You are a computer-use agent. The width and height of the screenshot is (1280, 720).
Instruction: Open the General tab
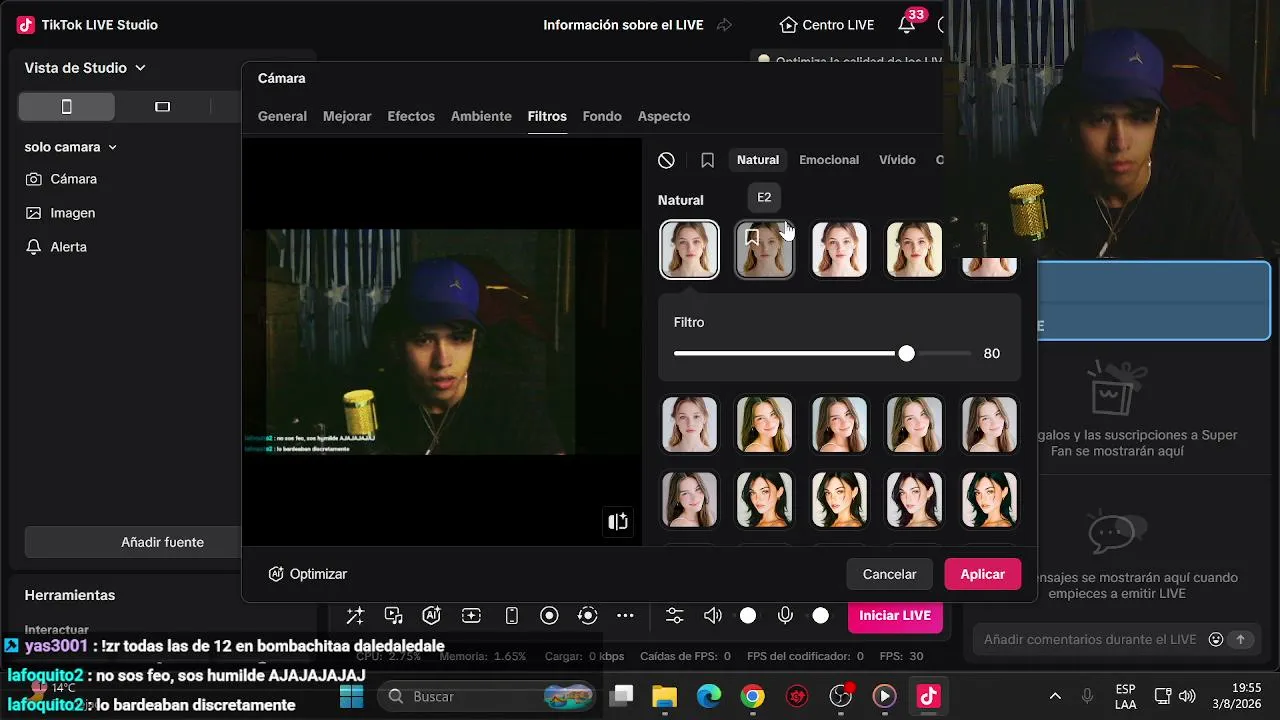282,116
